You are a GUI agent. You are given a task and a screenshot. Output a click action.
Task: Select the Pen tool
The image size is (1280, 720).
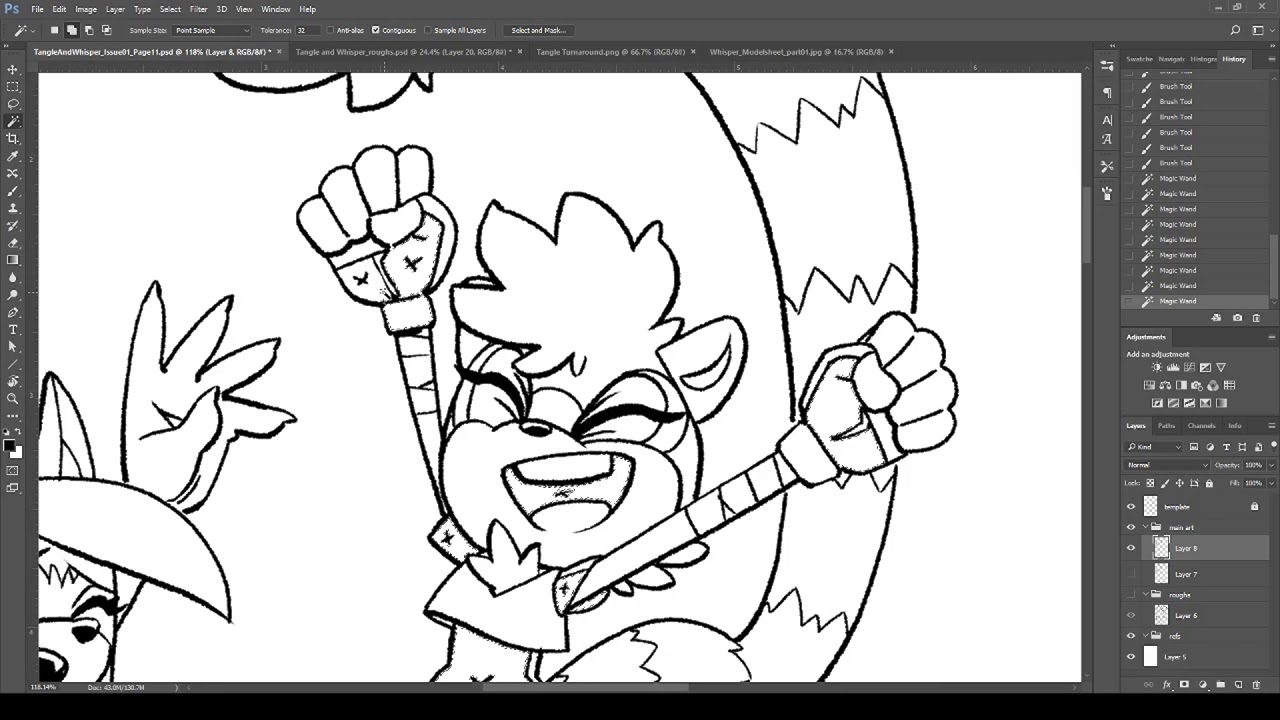click(x=13, y=312)
